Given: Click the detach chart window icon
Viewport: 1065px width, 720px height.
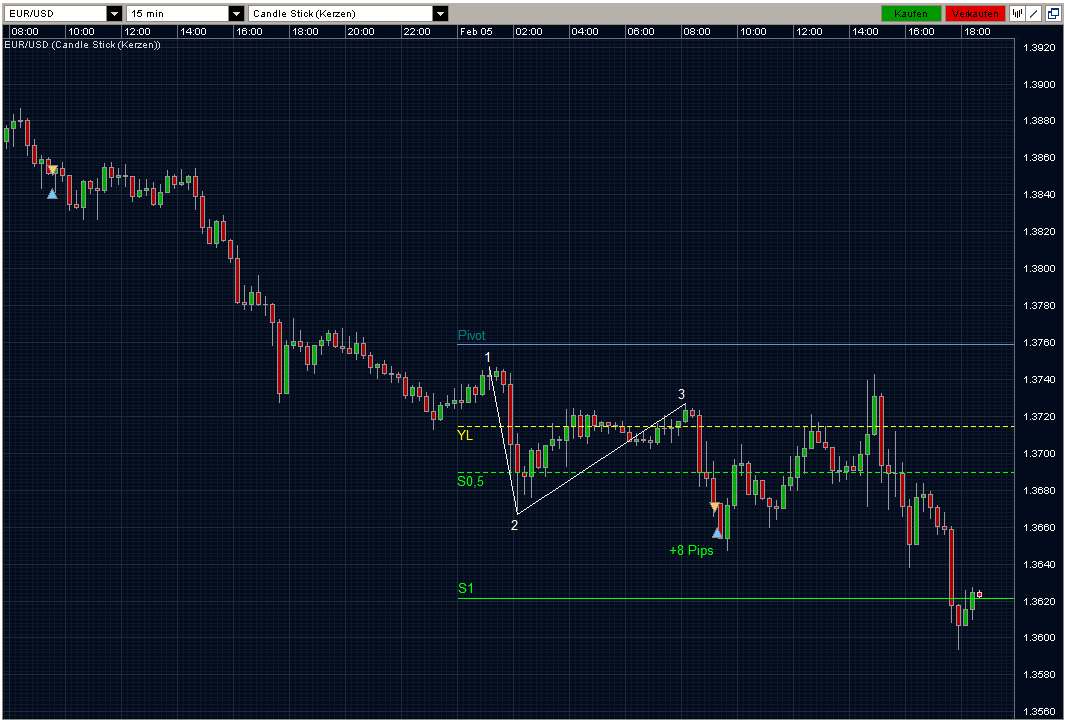Looking at the screenshot, I should pos(1051,14).
